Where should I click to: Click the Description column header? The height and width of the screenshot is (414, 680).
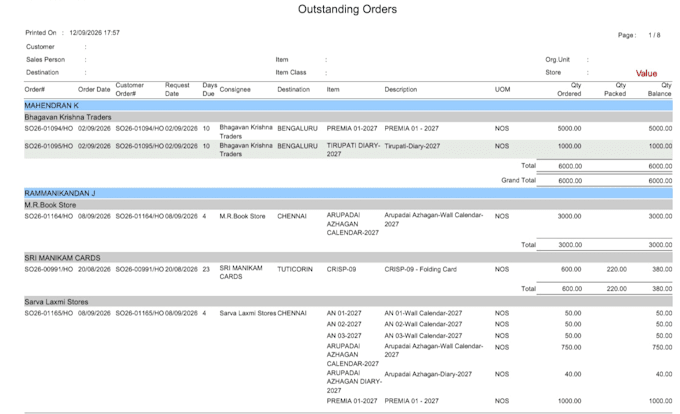pos(401,89)
